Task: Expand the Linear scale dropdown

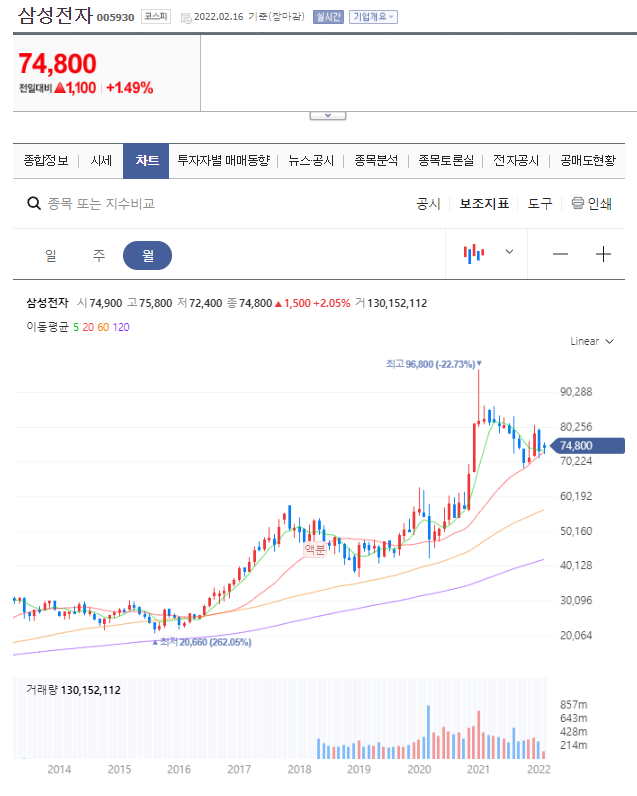Action: (x=591, y=341)
